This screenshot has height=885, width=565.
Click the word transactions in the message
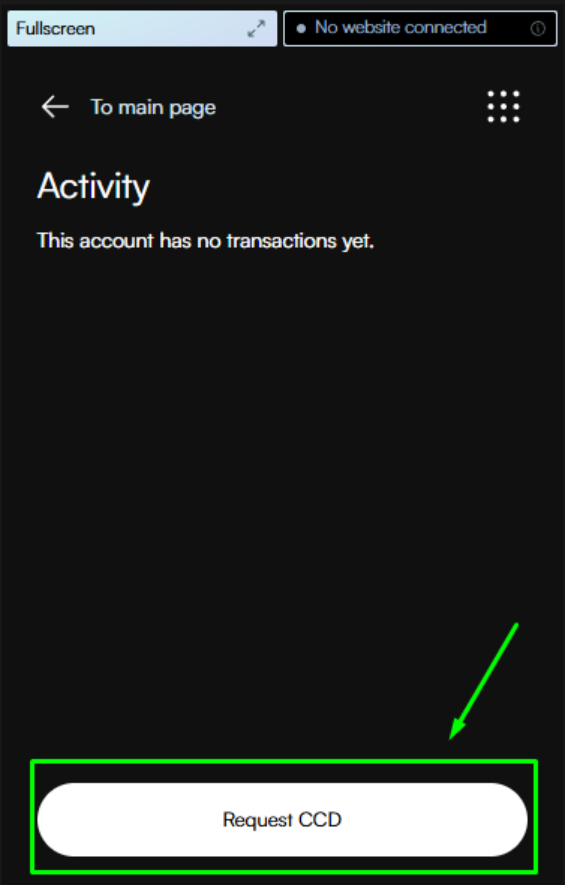click(282, 241)
